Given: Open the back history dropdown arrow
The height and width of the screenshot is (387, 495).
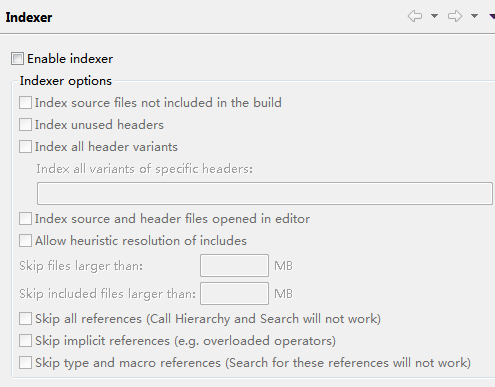Looking at the screenshot, I should (x=434, y=16).
